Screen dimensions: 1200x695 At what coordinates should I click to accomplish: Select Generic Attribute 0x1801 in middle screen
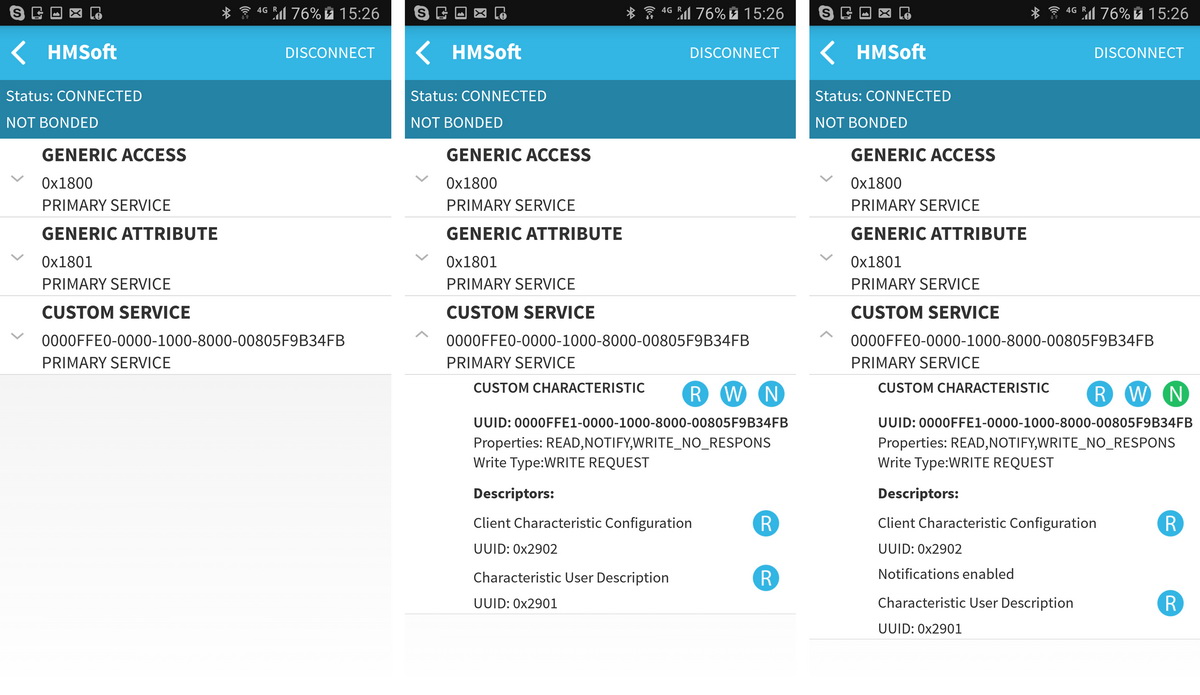point(600,257)
